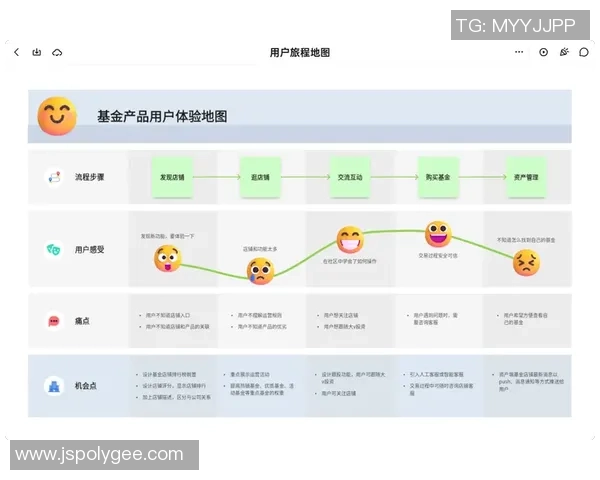Select the caption 不知道怎么找到自己的基金
600x480 pixels.
[x=526, y=240]
